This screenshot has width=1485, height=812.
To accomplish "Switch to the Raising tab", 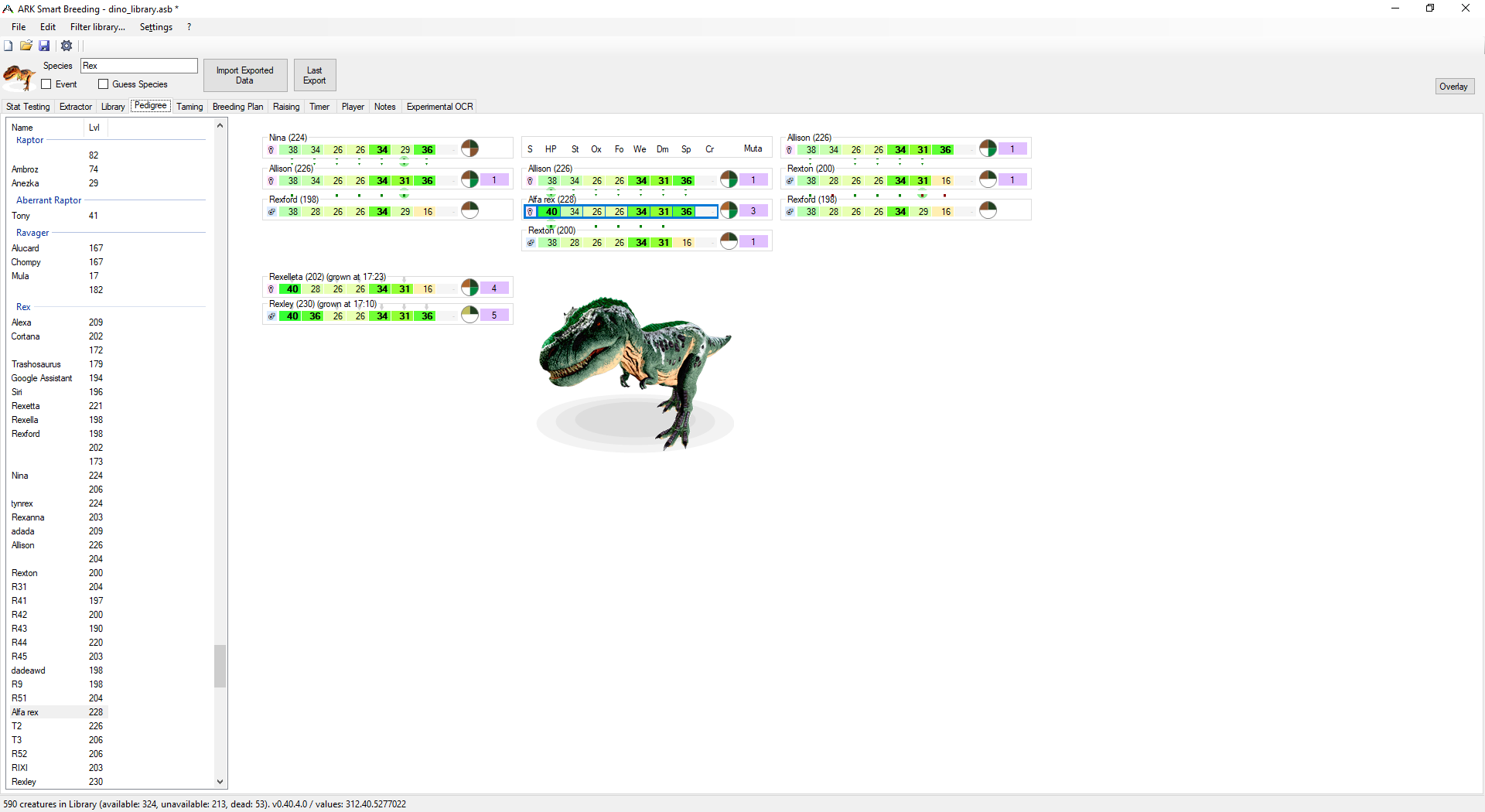I will (x=286, y=107).
